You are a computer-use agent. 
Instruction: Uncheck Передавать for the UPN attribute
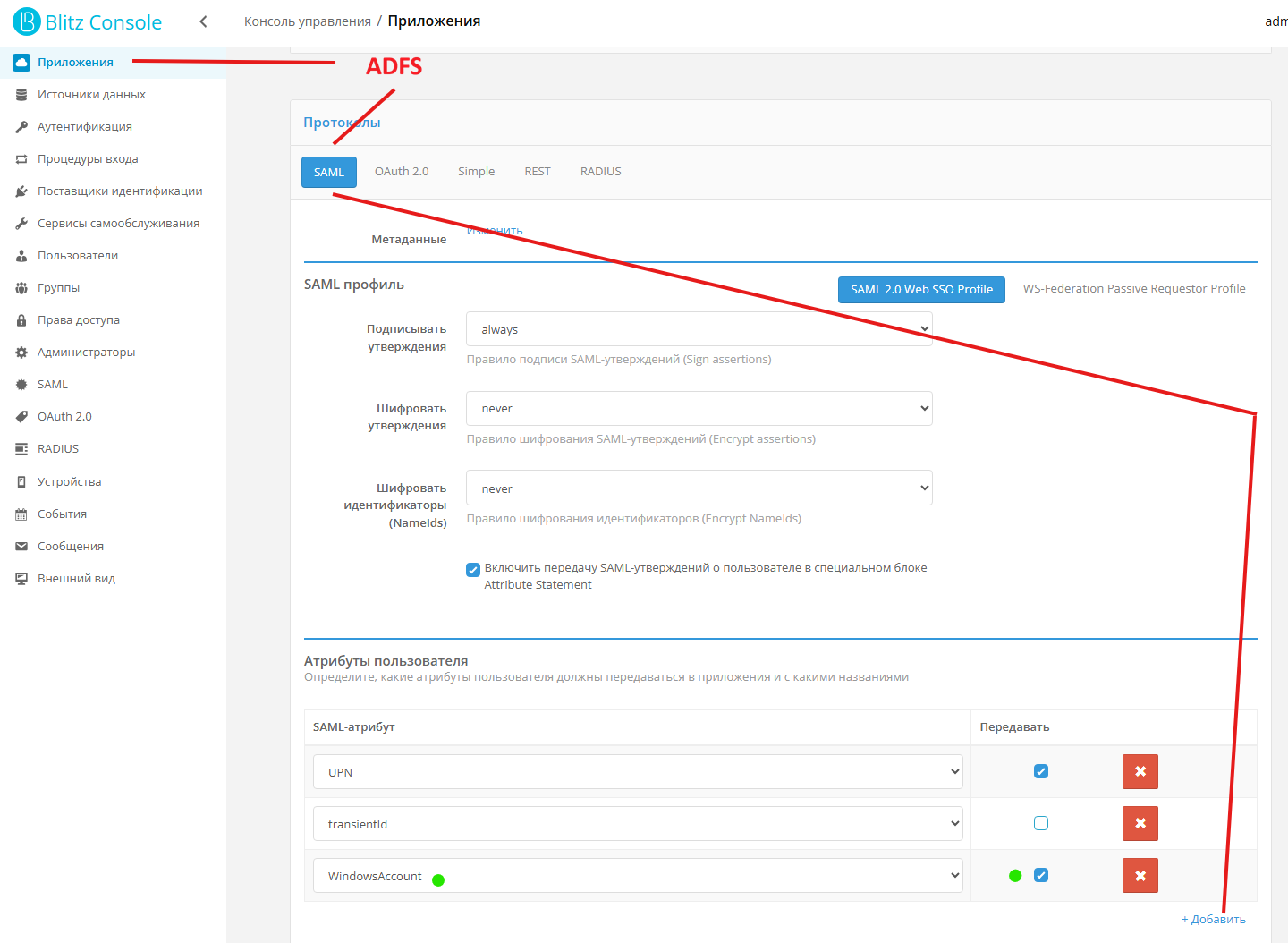(1041, 771)
